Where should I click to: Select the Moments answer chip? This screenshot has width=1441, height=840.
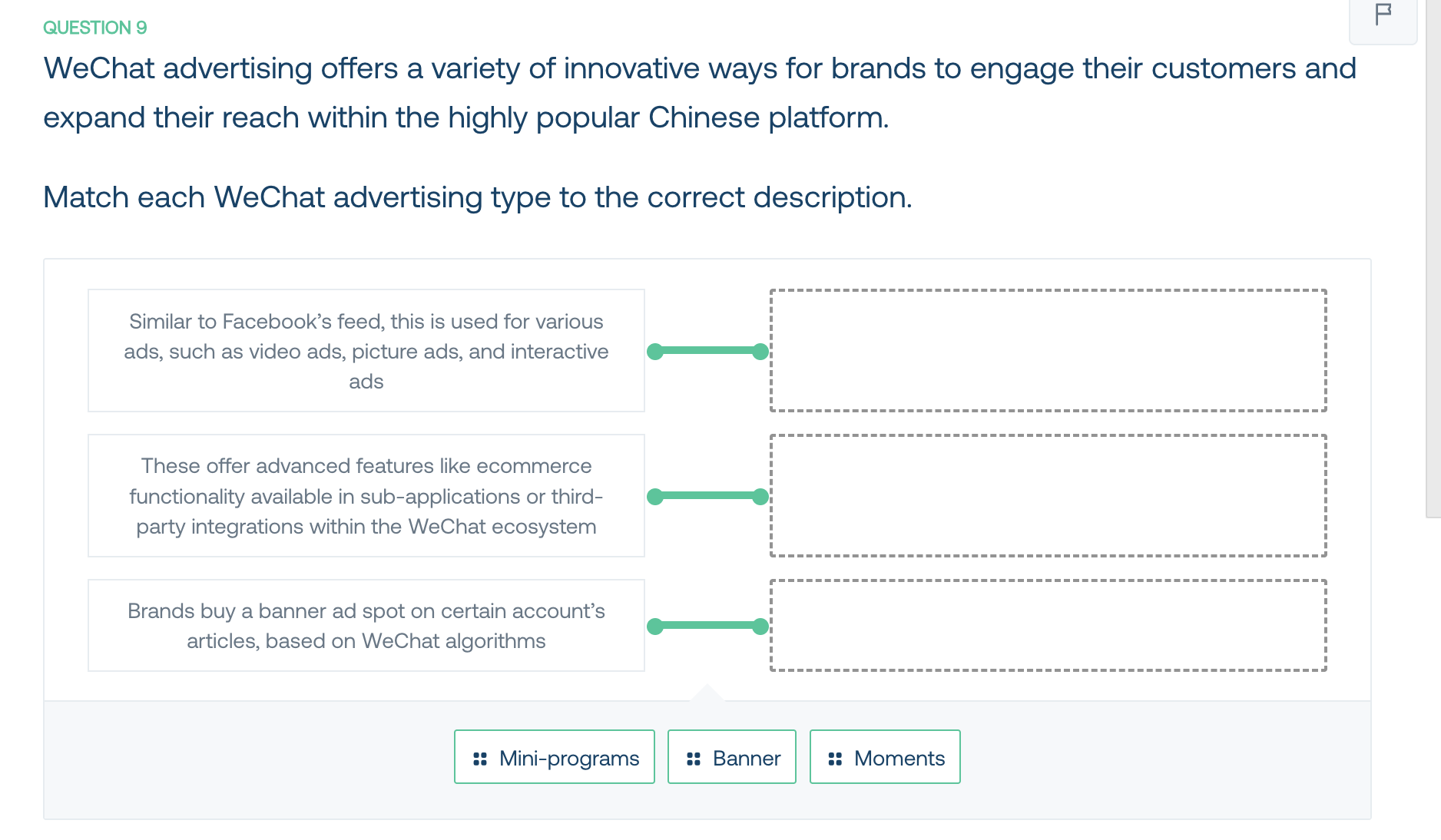pos(885,757)
